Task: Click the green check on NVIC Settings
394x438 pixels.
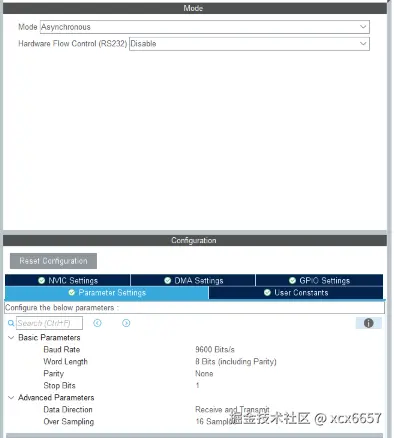Action: pyautogui.click(x=41, y=280)
